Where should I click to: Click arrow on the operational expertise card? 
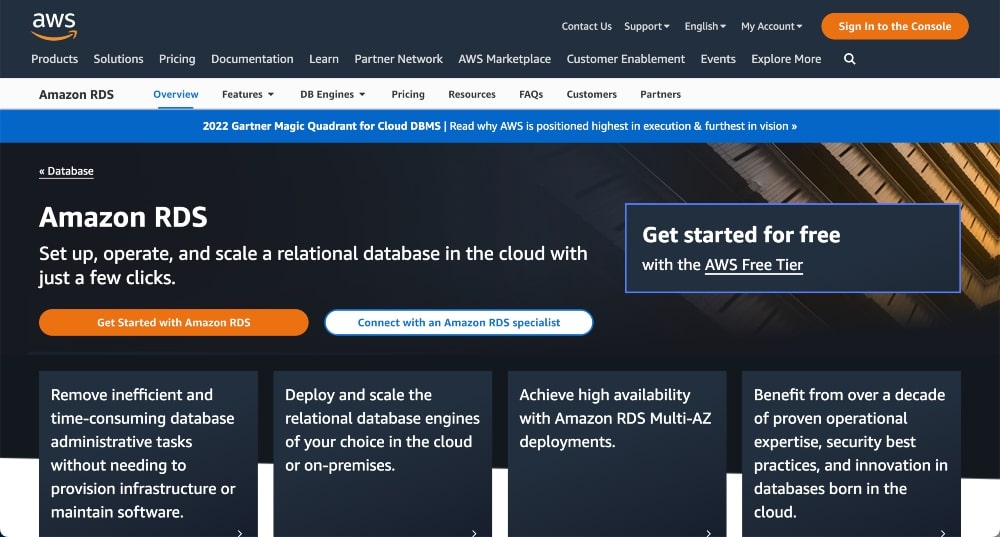point(942,533)
